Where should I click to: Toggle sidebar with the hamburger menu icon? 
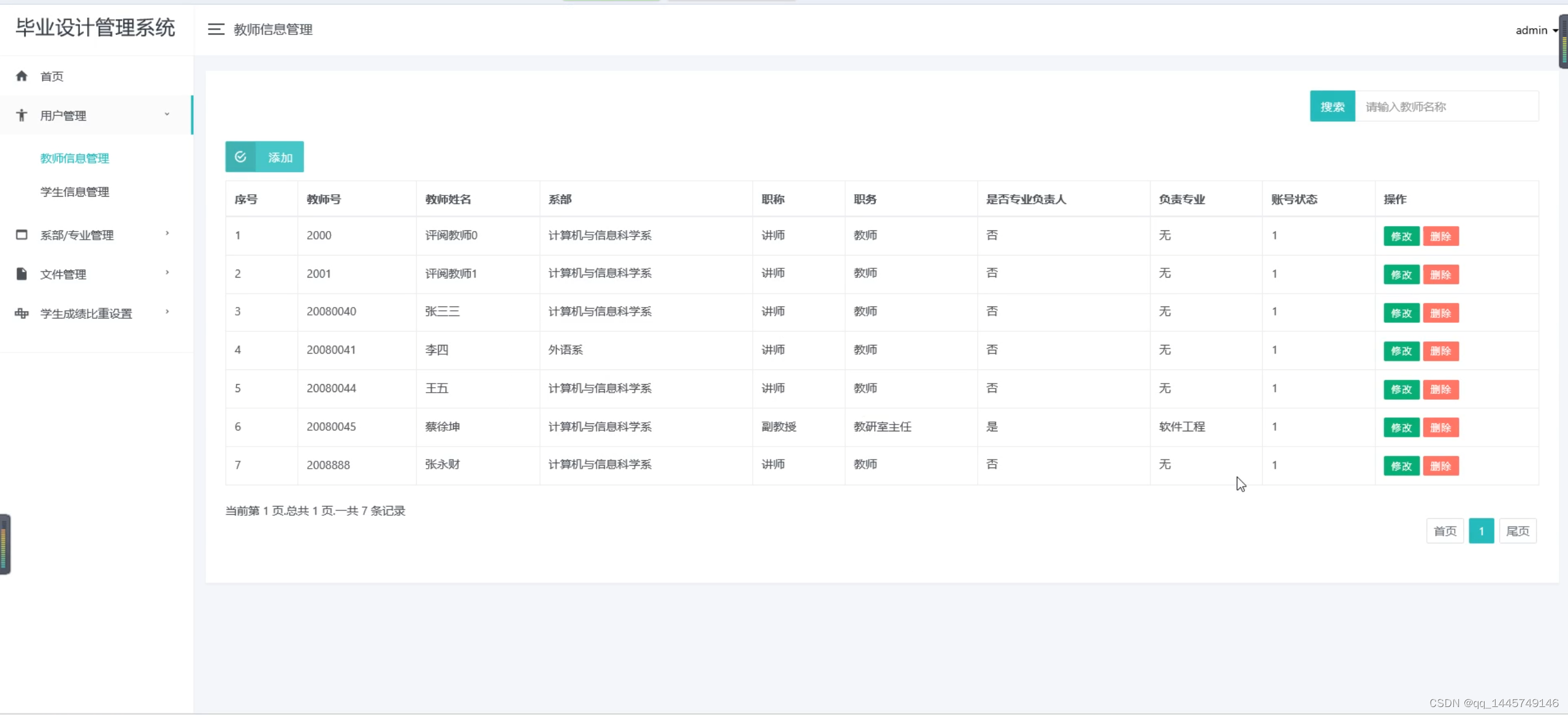pyautogui.click(x=216, y=29)
